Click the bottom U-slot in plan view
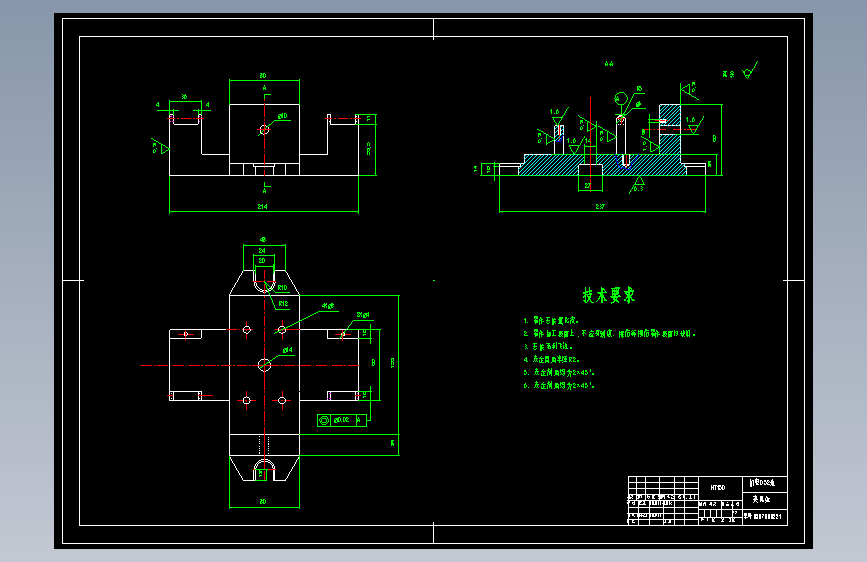Screen dimensions: 867x562 point(264,470)
